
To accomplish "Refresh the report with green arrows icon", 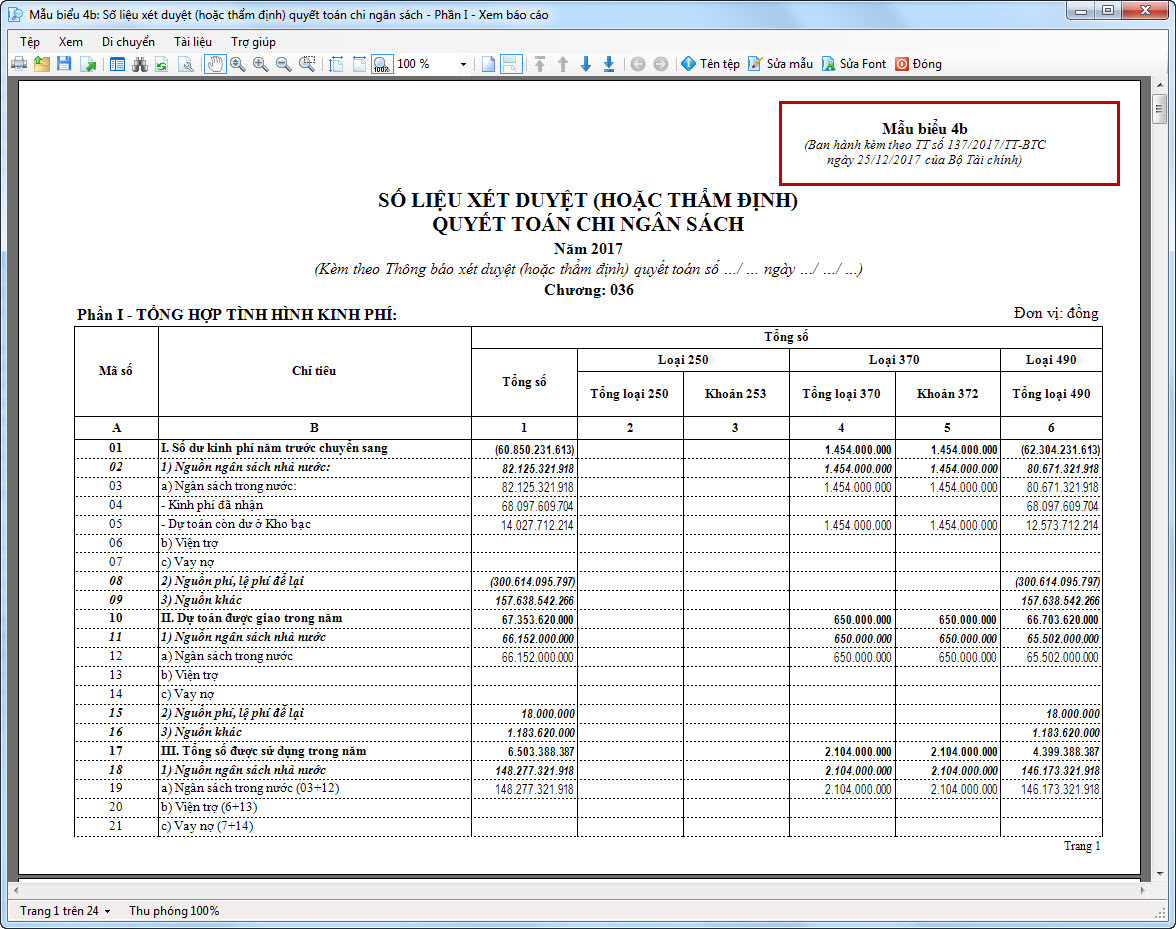I will [x=162, y=64].
